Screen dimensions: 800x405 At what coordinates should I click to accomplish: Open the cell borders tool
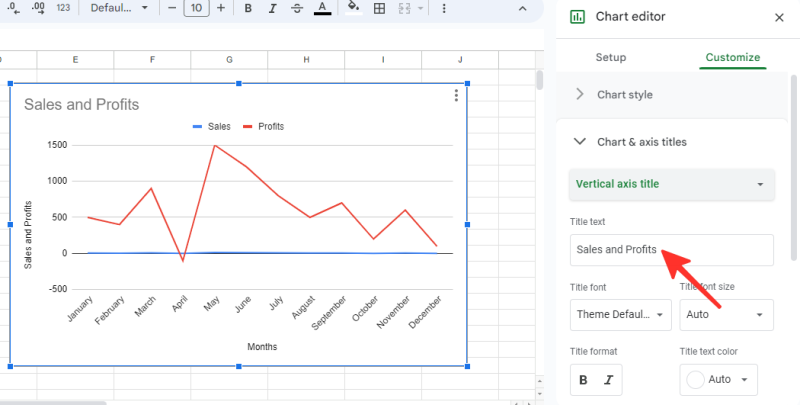pos(379,8)
